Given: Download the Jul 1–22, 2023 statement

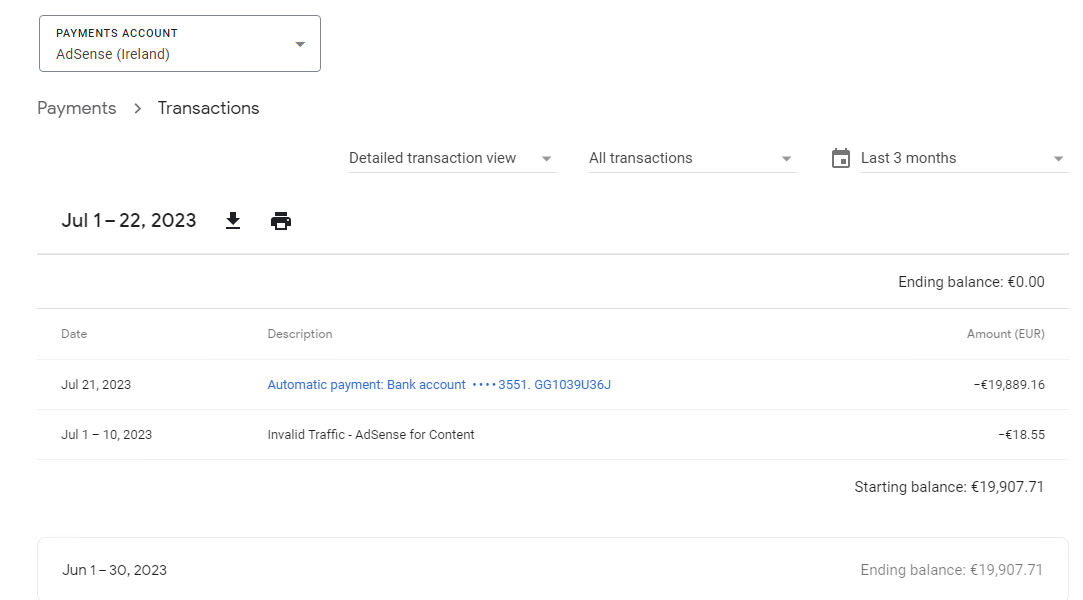Looking at the screenshot, I should [x=233, y=221].
